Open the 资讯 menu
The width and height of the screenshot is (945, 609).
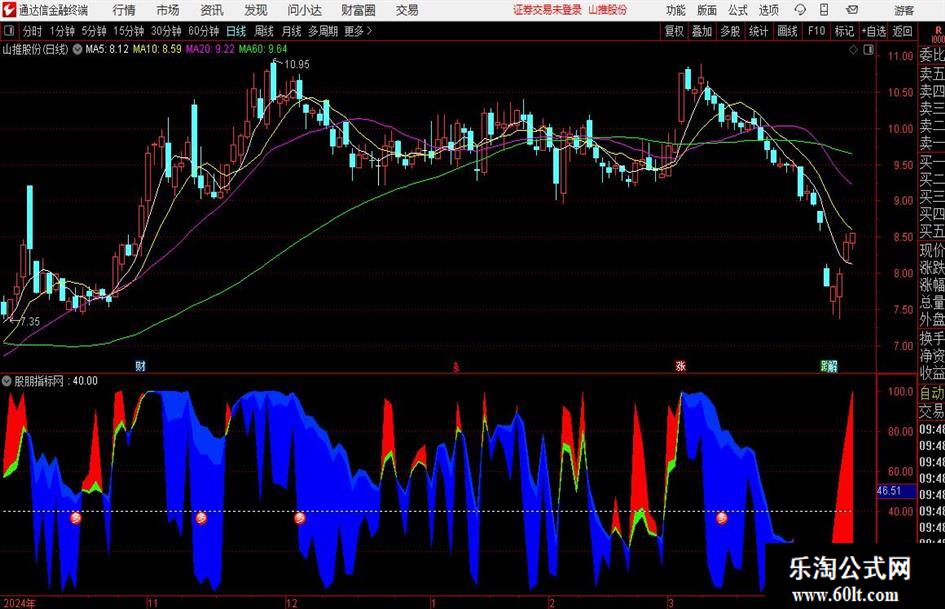(x=212, y=10)
